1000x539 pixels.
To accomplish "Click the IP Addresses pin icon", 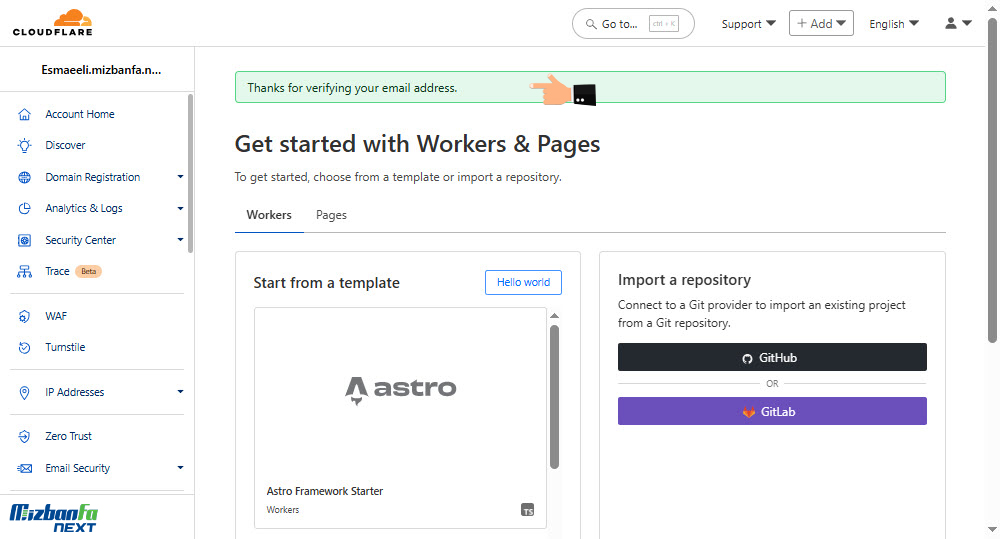I will [x=24, y=392].
